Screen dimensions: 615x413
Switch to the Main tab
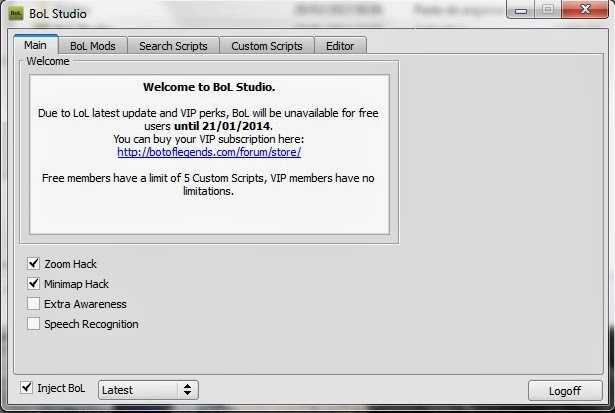(x=36, y=45)
